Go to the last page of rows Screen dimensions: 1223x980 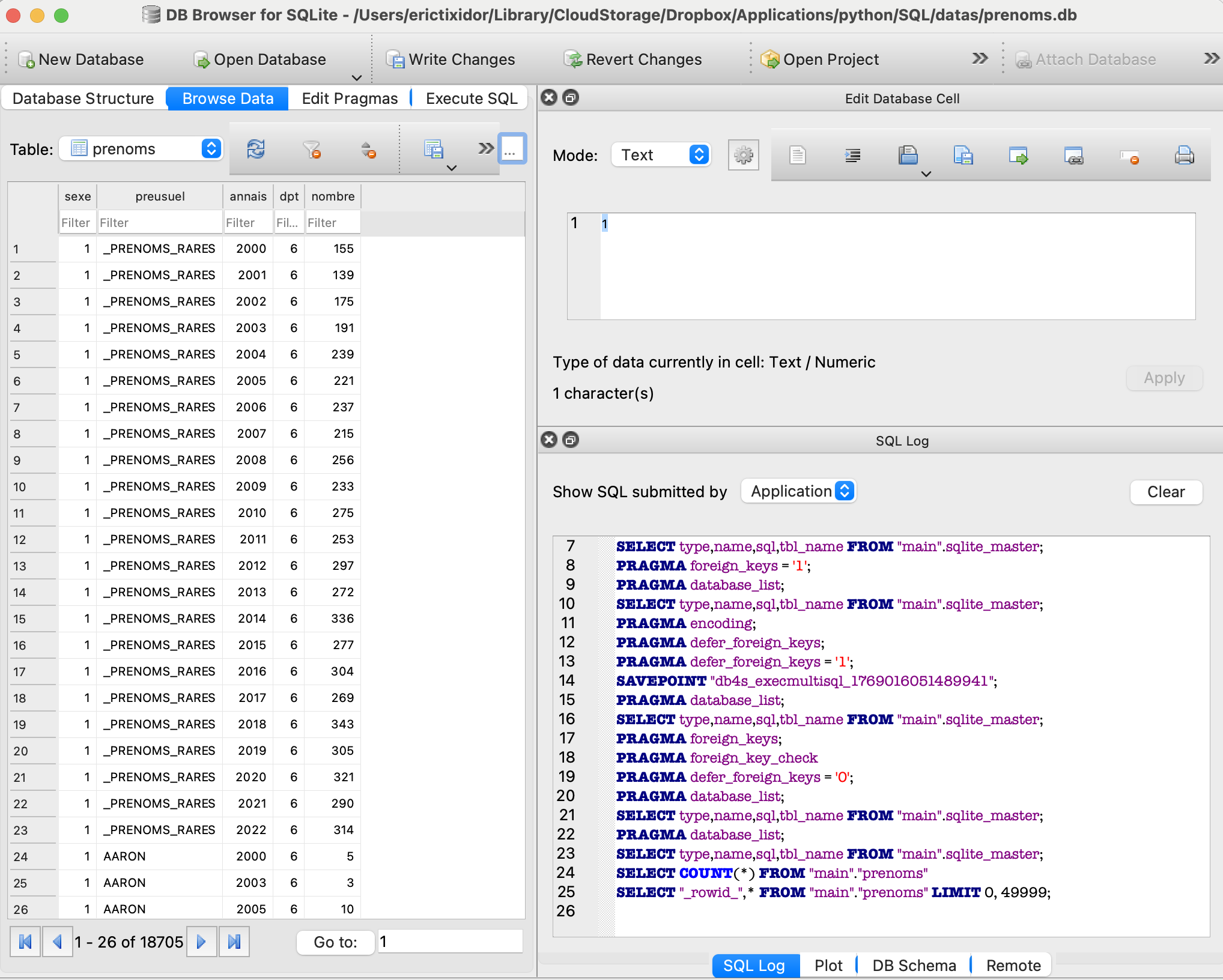point(234,942)
